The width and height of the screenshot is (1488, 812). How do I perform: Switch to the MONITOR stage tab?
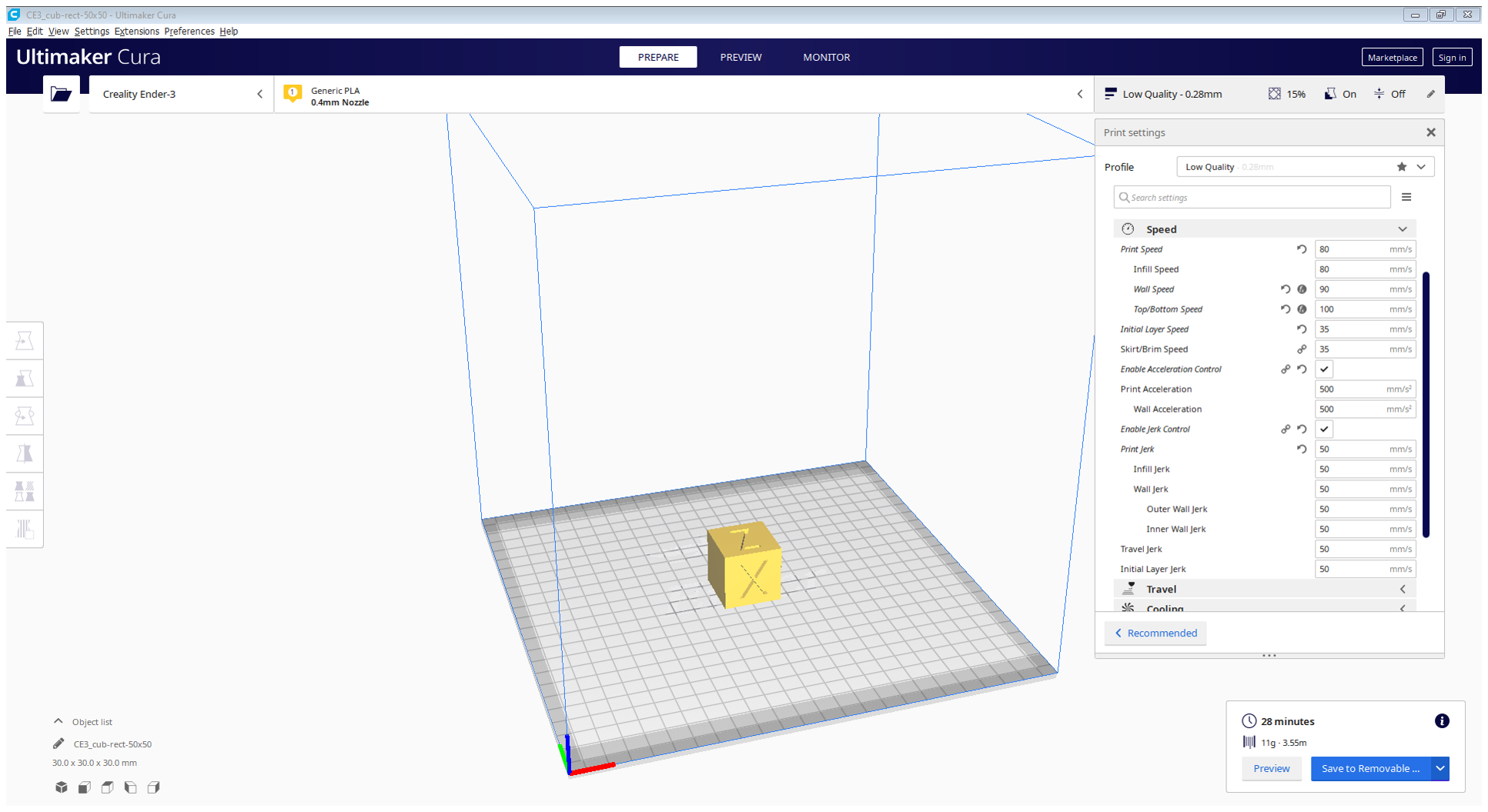click(827, 57)
